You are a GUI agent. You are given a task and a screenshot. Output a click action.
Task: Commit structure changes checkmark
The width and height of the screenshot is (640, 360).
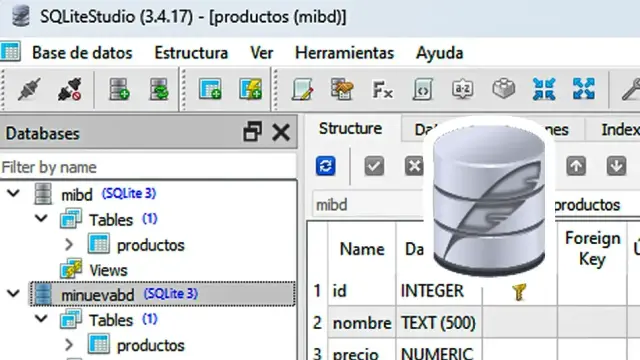click(374, 166)
